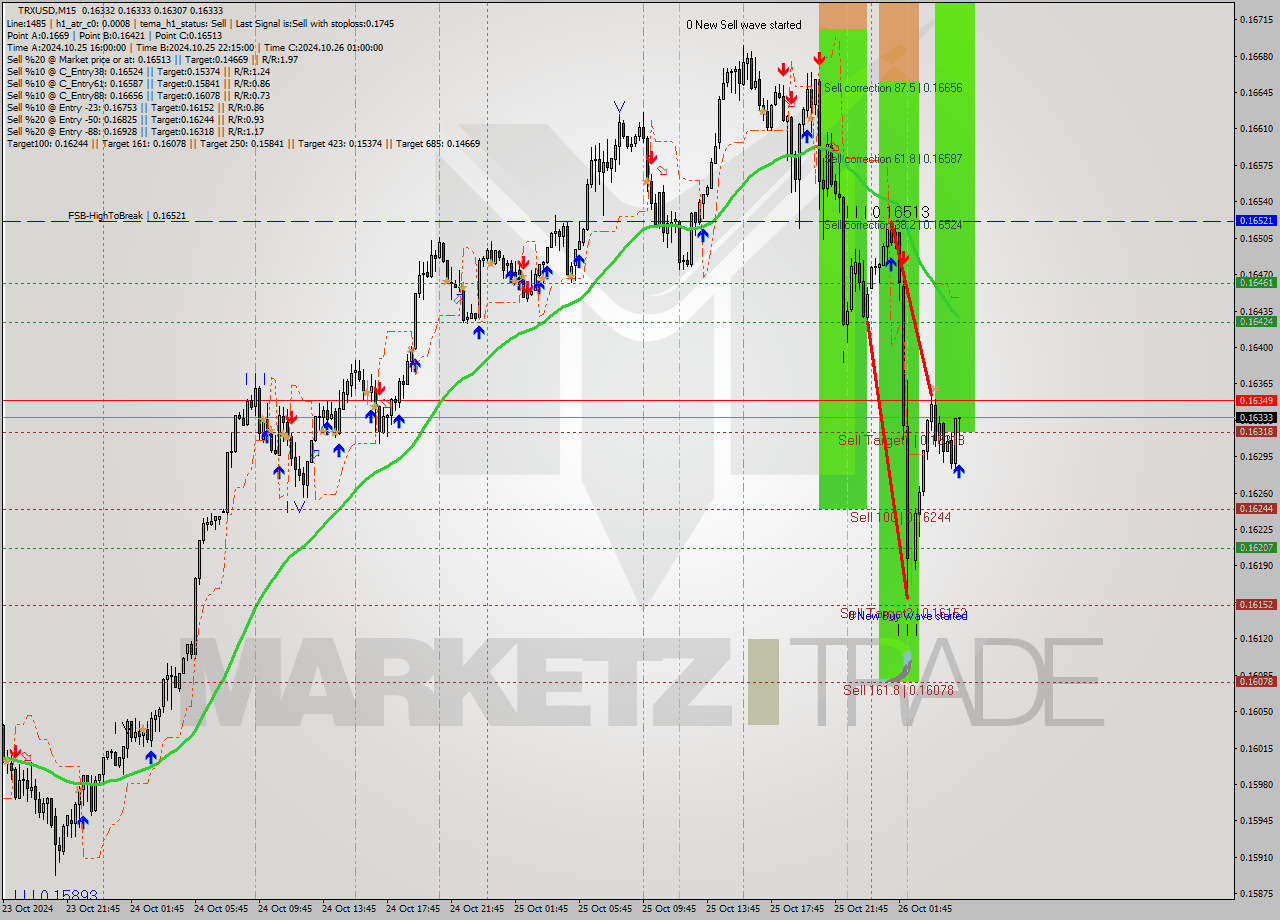Click the blue buy arrow below the latest candle
This screenshot has width=1280, height=920.
point(959,471)
